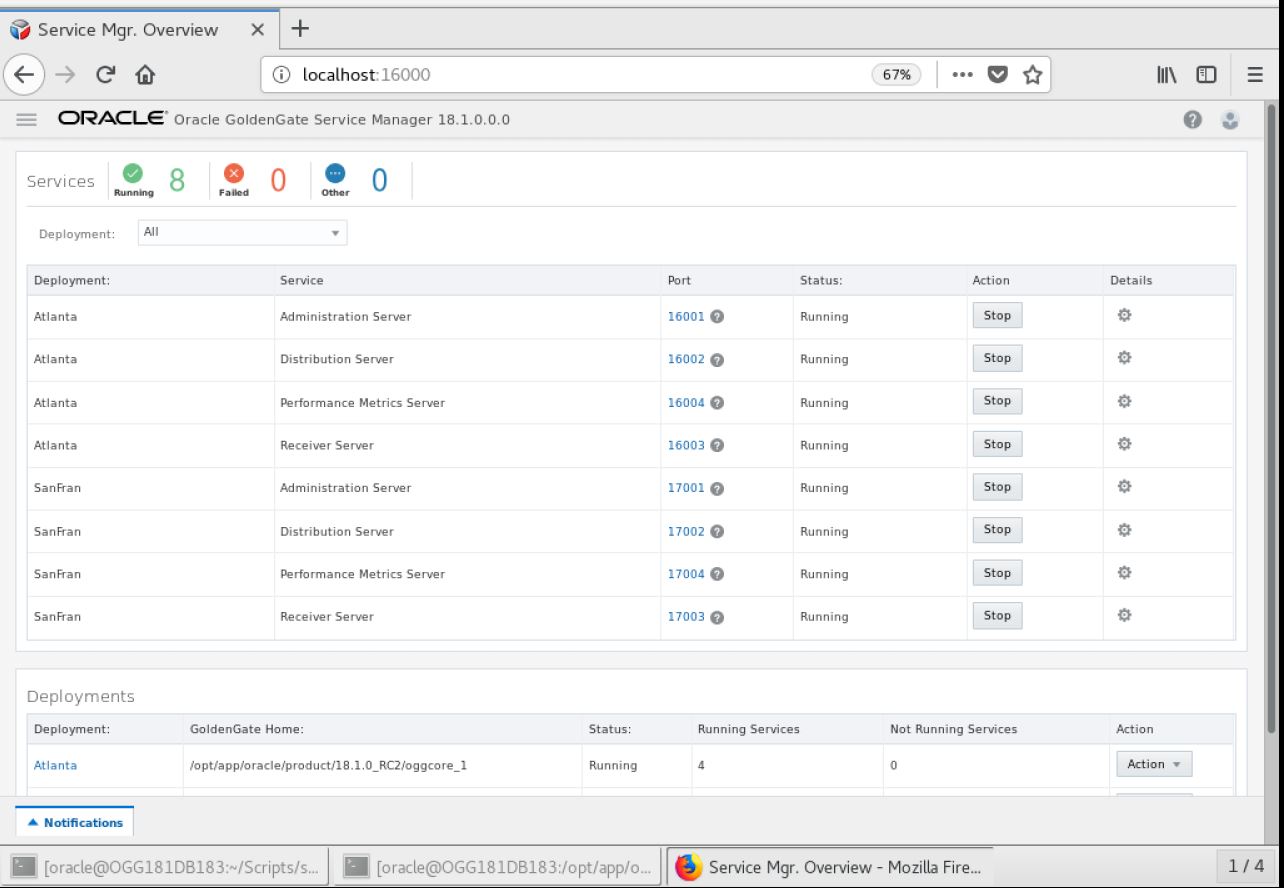Stop the Atlanta Performance Metrics Server
1284x888 pixels.
[997, 401]
